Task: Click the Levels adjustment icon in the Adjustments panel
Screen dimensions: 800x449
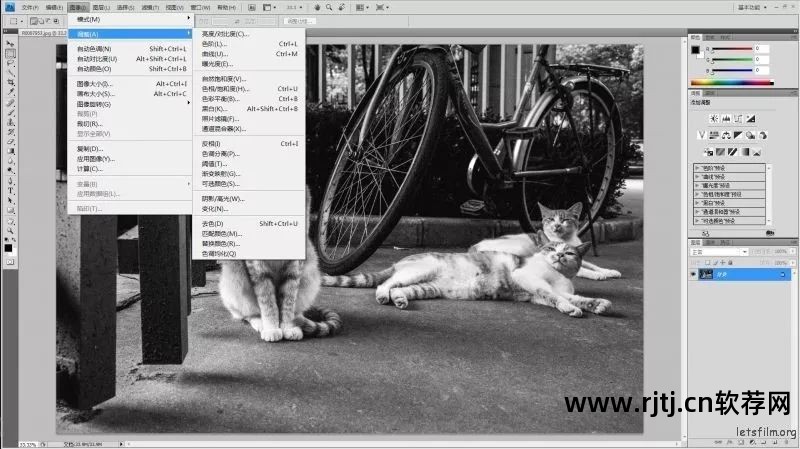Action: click(727, 118)
